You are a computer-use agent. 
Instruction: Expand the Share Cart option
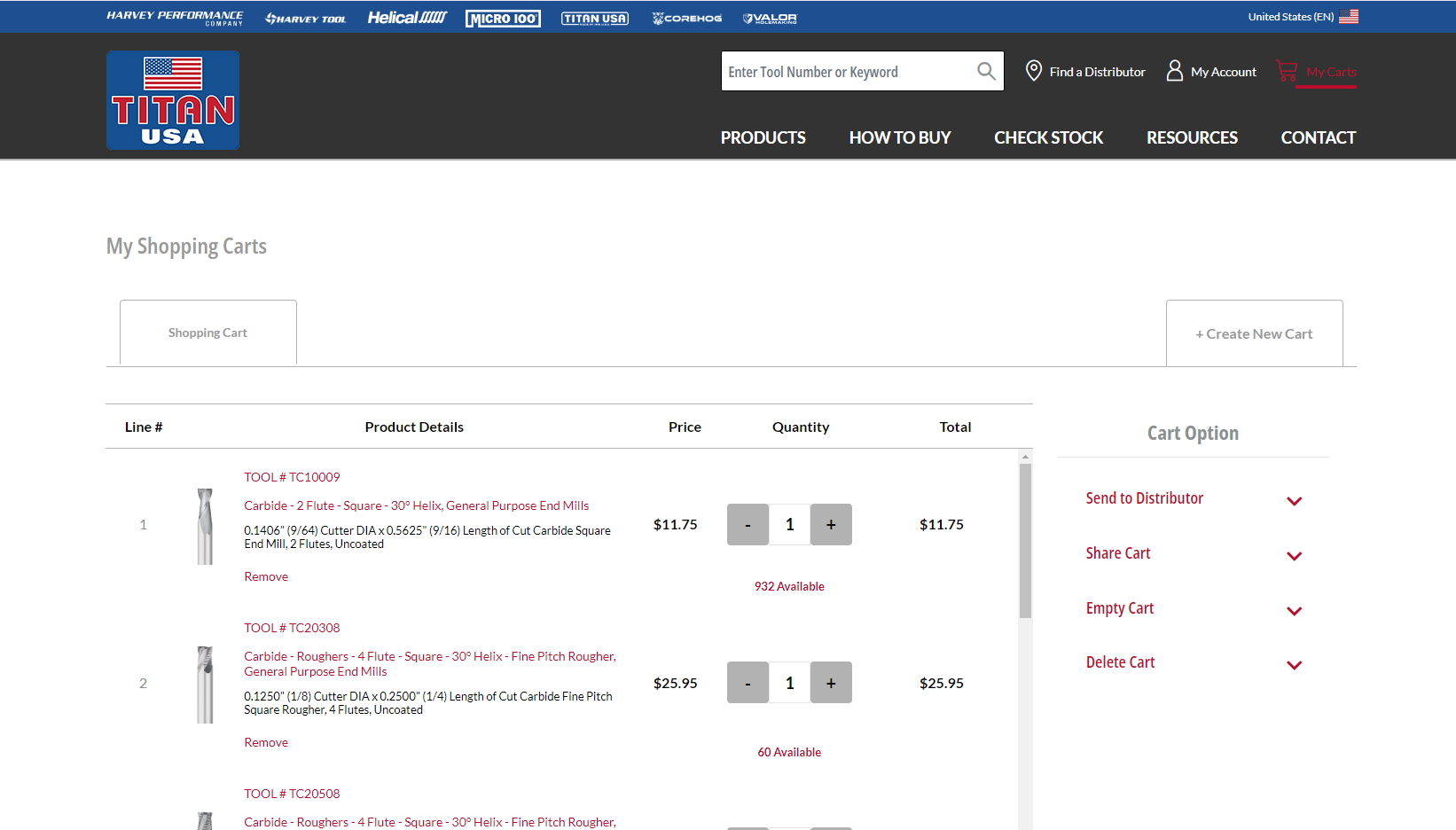tap(1294, 556)
